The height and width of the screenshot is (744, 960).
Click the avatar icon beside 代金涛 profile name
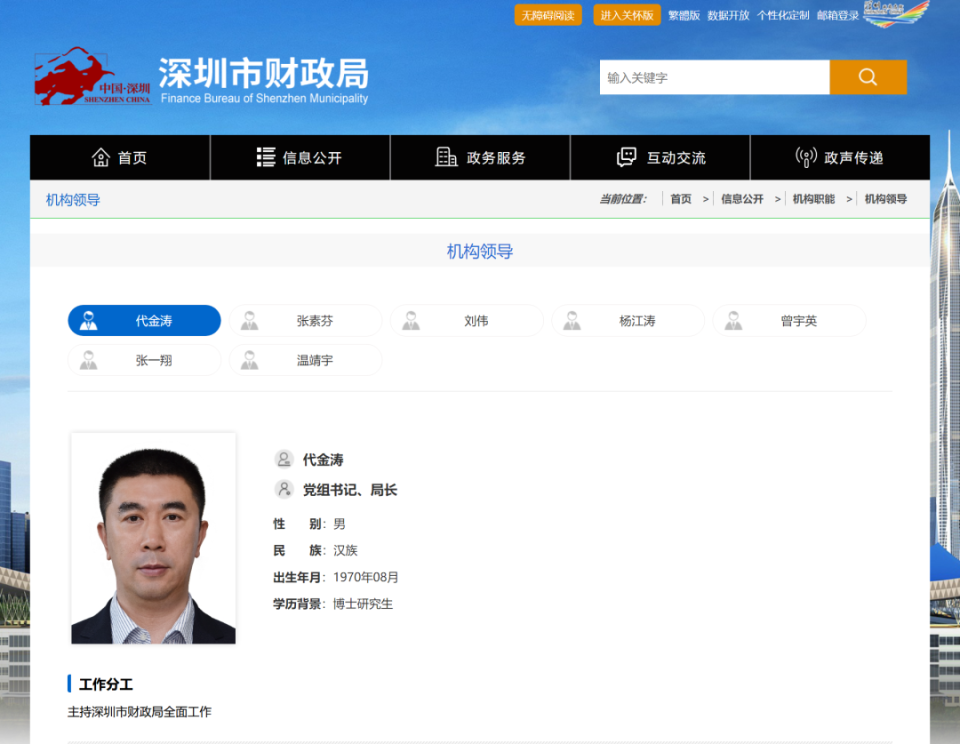tap(284, 459)
